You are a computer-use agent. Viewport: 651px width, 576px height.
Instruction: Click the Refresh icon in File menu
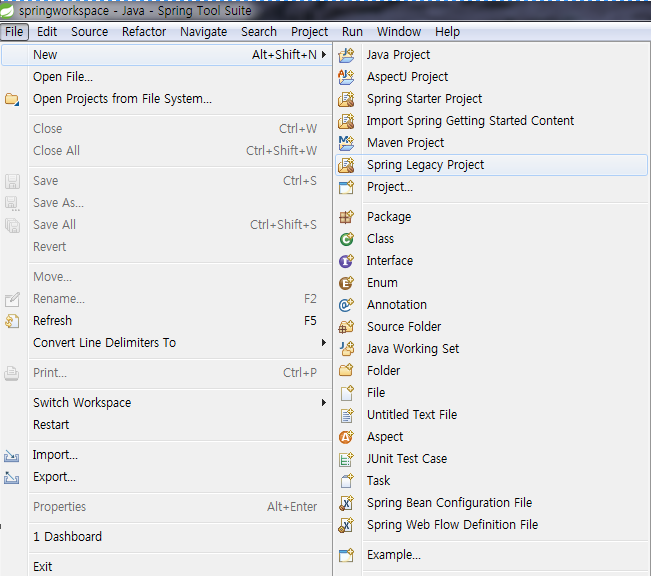pos(12,321)
